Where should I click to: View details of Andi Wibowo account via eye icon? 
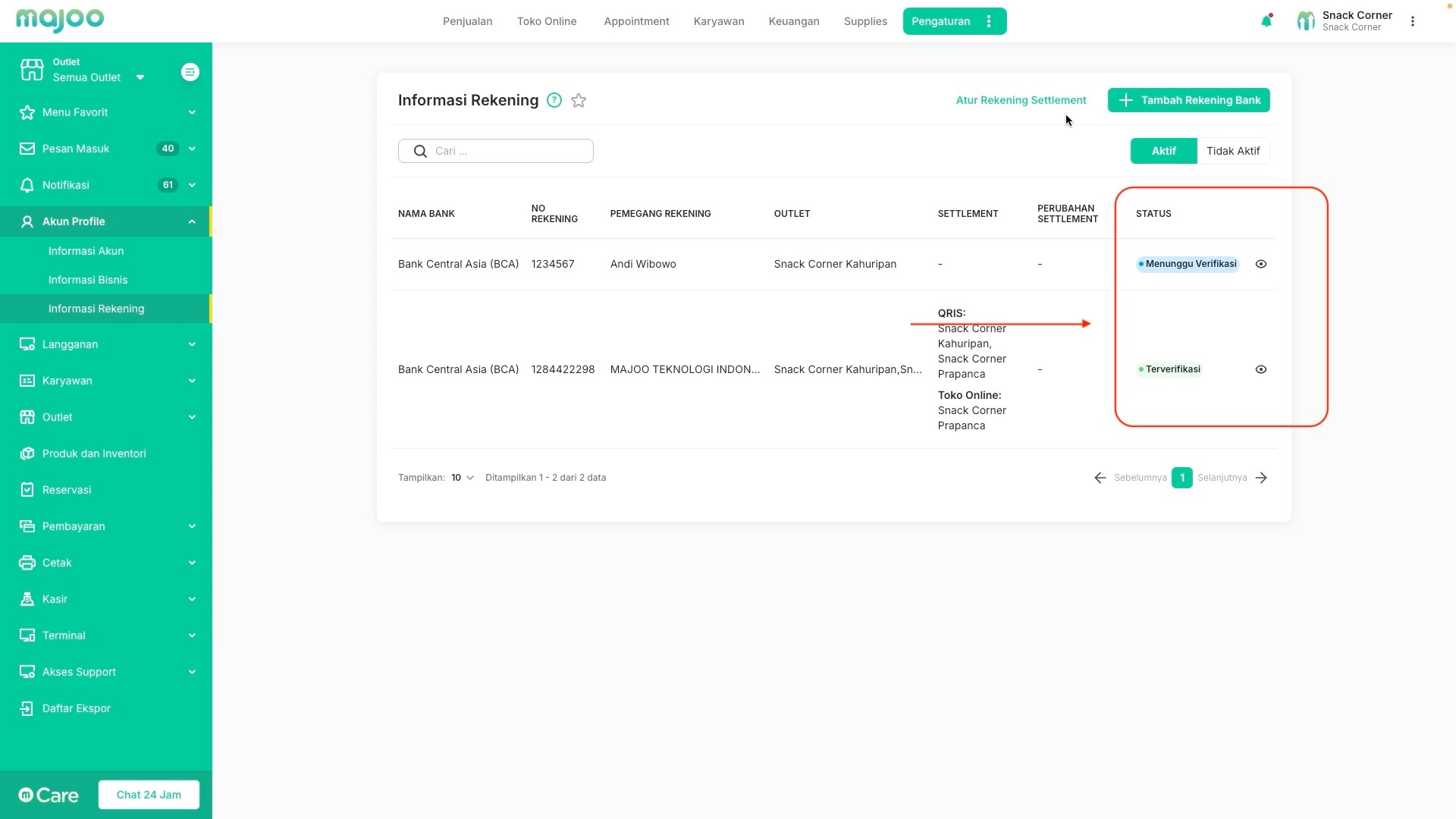pyautogui.click(x=1261, y=264)
